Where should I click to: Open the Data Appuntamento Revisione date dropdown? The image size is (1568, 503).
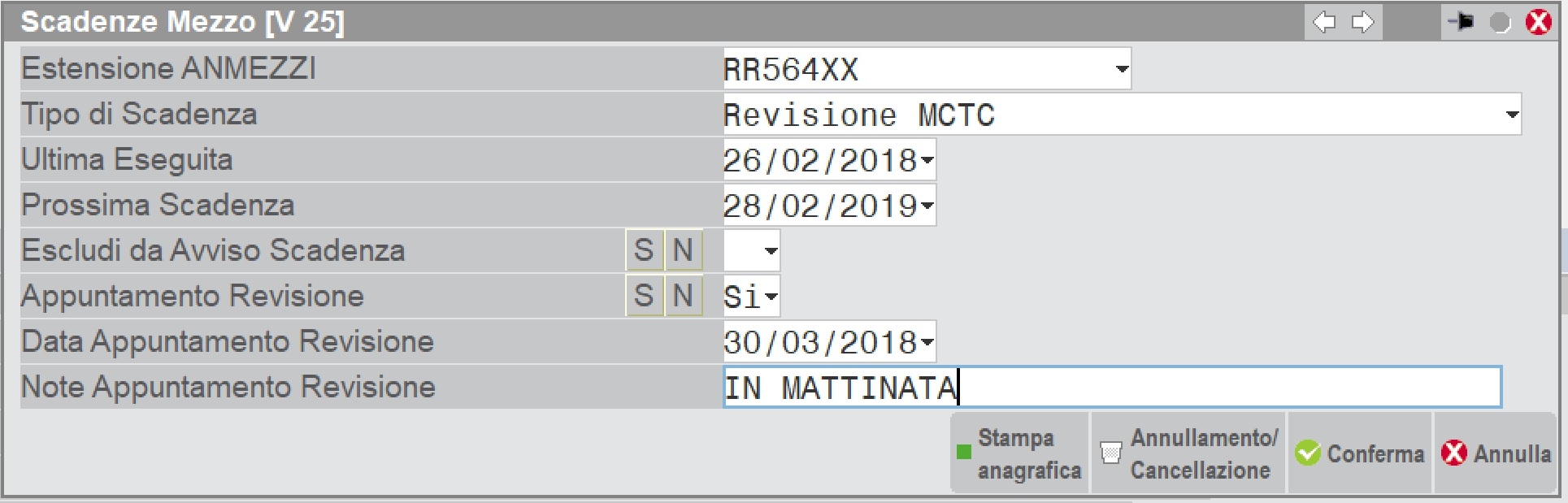click(x=927, y=342)
